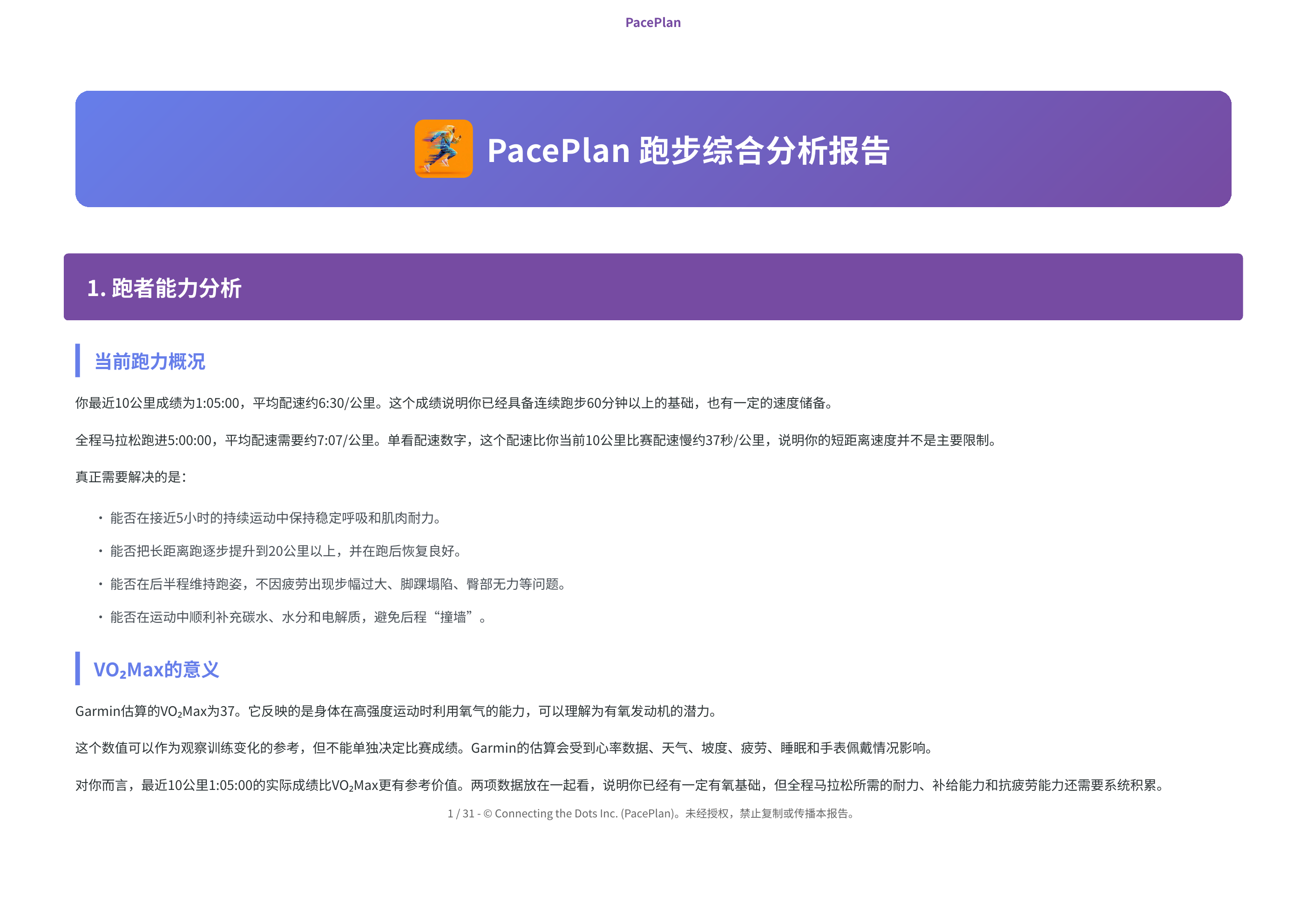Viewport: 1307px width, 924px height.
Task: Click the orange PacePlan runner logo icon
Action: click(x=443, y=148)
